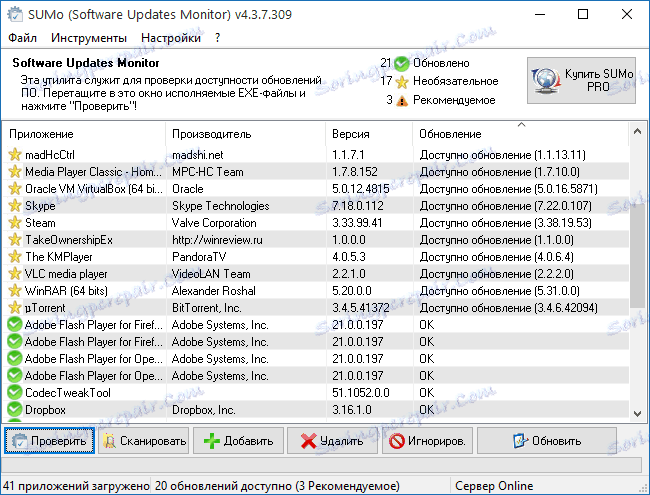Click the warning Рекомендуемое status icon in header
This screenshot has width=650, height=495.
pos(402,100)
